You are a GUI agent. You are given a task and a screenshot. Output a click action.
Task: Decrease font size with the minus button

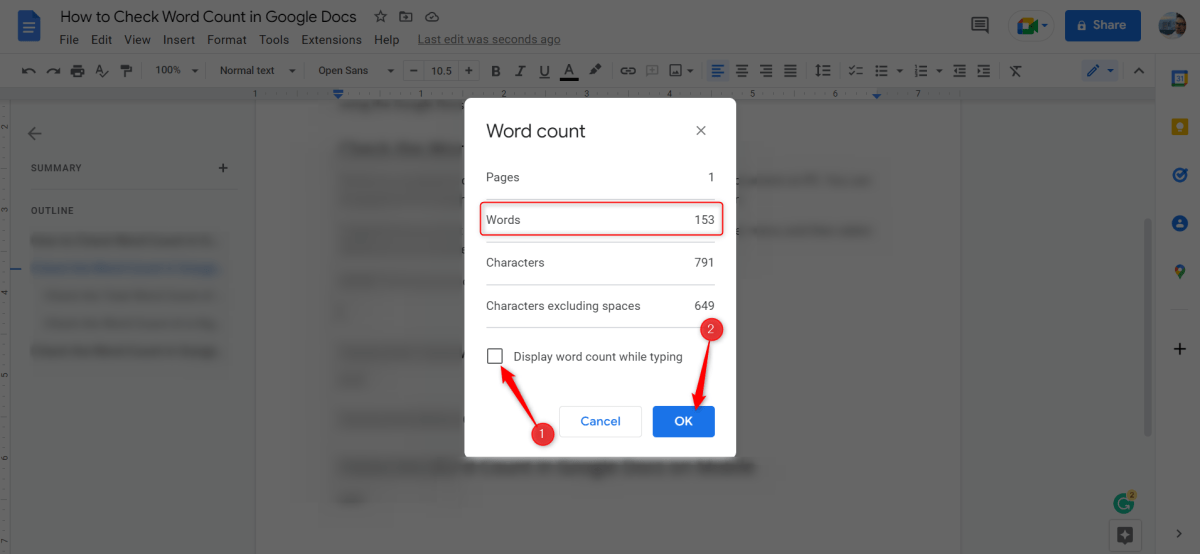pos(415,71)
